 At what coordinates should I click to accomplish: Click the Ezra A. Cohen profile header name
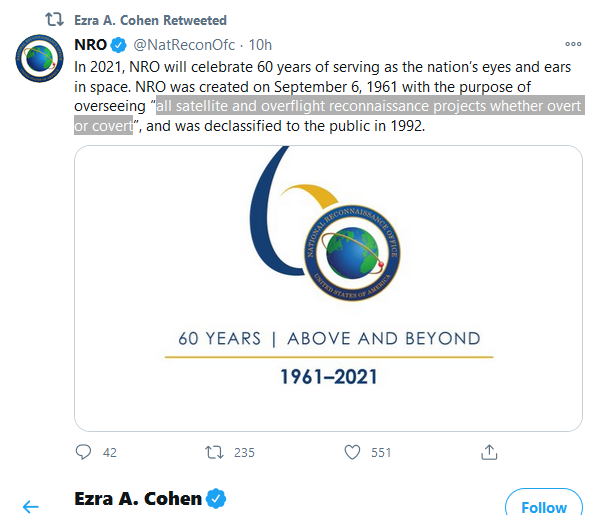click(138, 499)
